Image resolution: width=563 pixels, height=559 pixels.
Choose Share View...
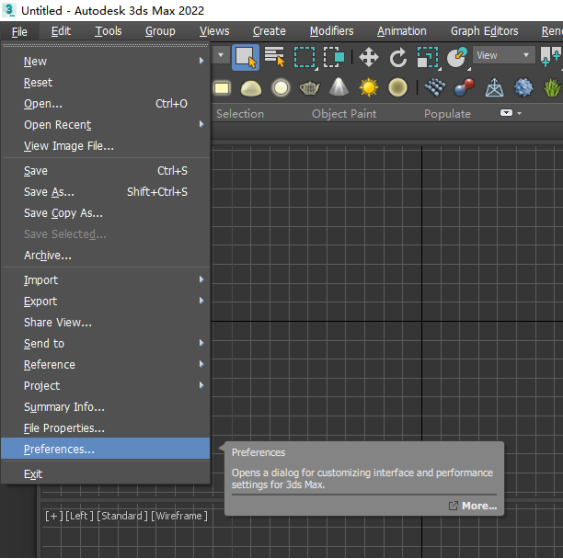coord(106,322)
